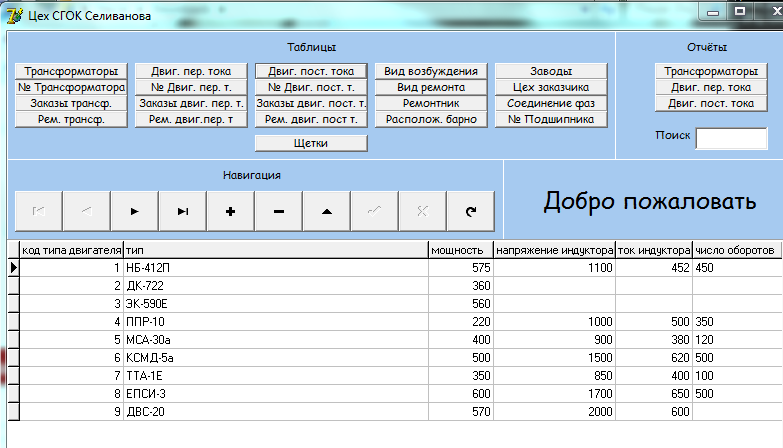Open Располож. барно table

[x=431, y=119]
